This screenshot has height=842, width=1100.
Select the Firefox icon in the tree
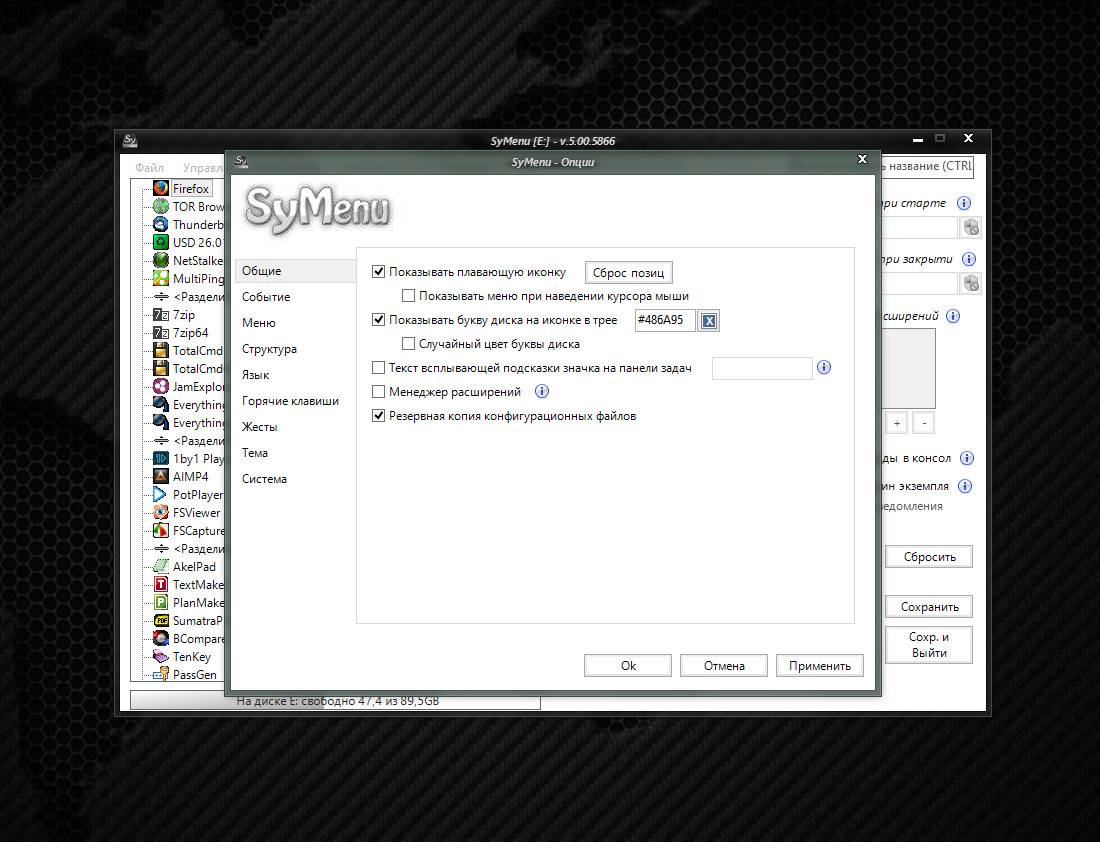point(161,188)
